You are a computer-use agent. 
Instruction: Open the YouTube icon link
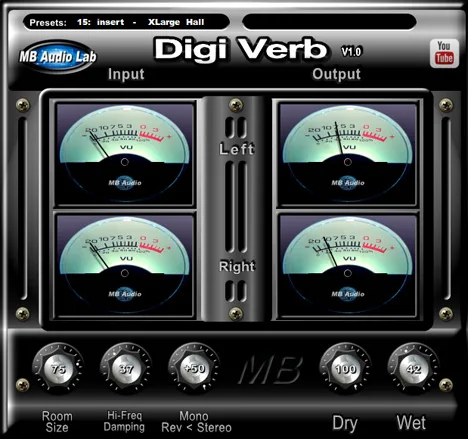click(444, 53)
